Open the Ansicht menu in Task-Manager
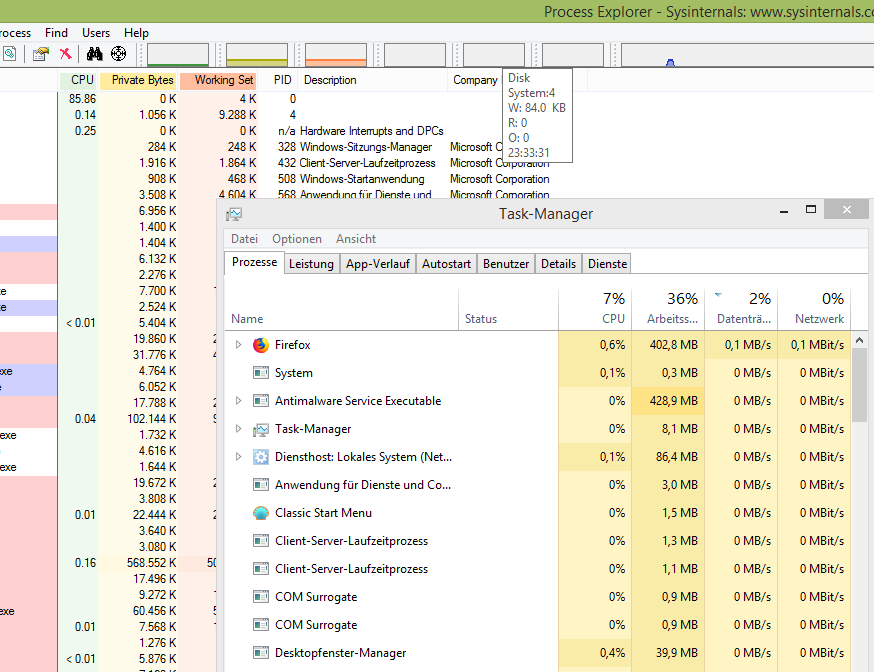Screen dimensions: 874x672 click(x=356, y=239)
